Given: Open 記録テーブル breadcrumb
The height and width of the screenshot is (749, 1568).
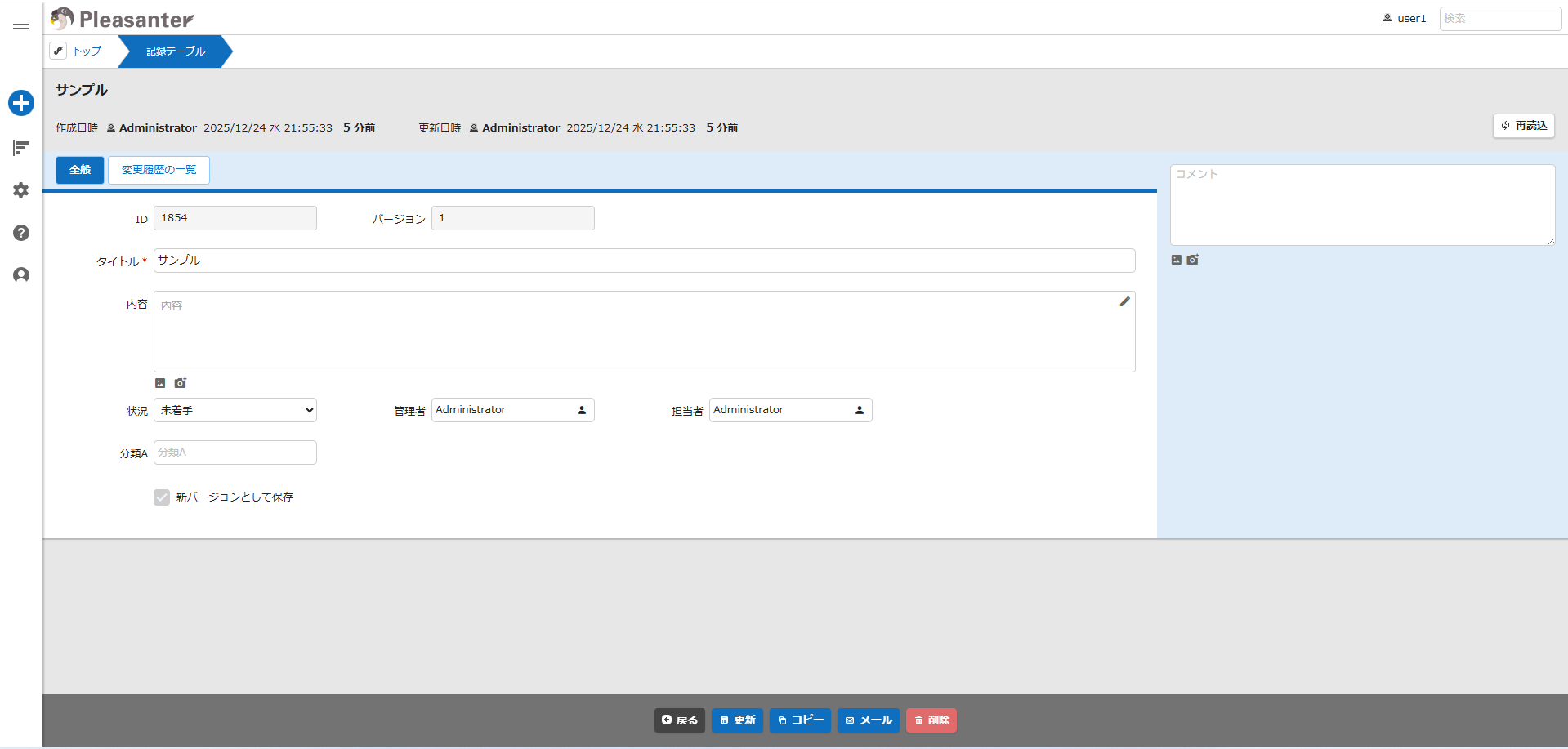Looking at the screenshot, I should pyautogui.click(x=176, y=51).
